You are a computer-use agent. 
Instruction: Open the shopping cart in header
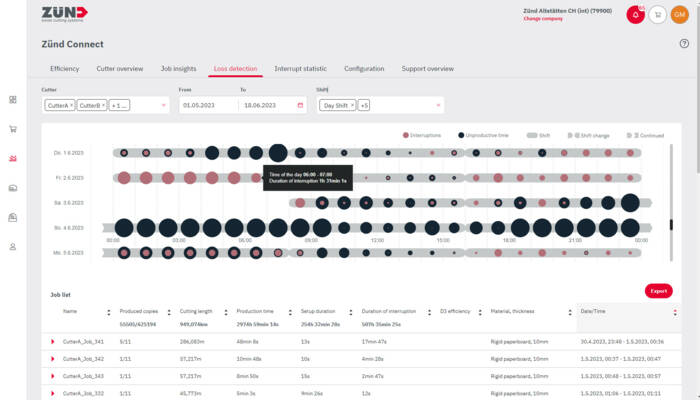(x=658, y=15)
